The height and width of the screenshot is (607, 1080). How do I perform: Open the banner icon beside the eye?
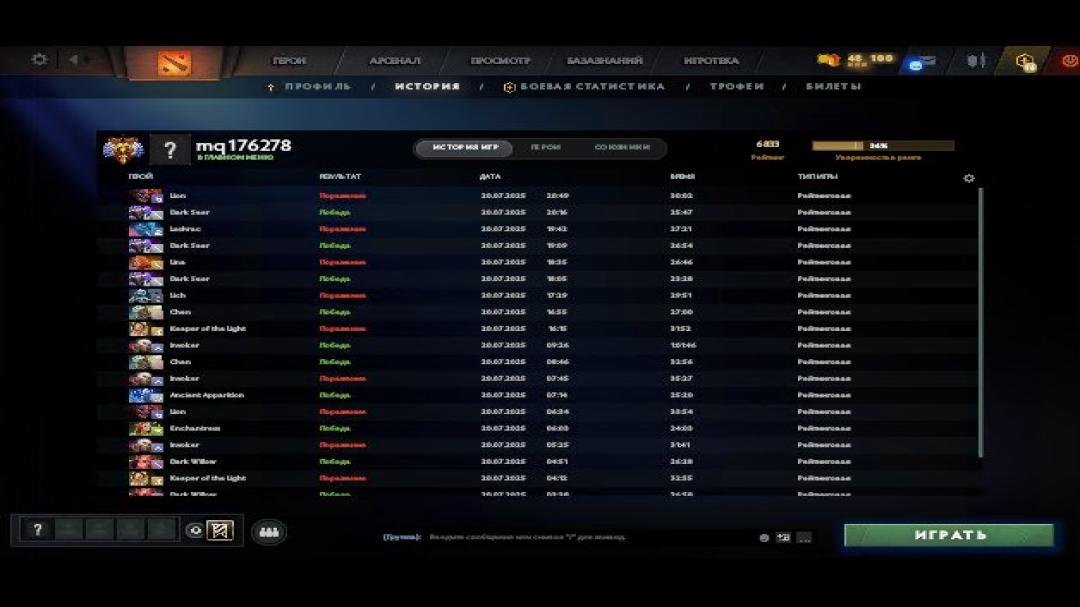tap(220, 531)
